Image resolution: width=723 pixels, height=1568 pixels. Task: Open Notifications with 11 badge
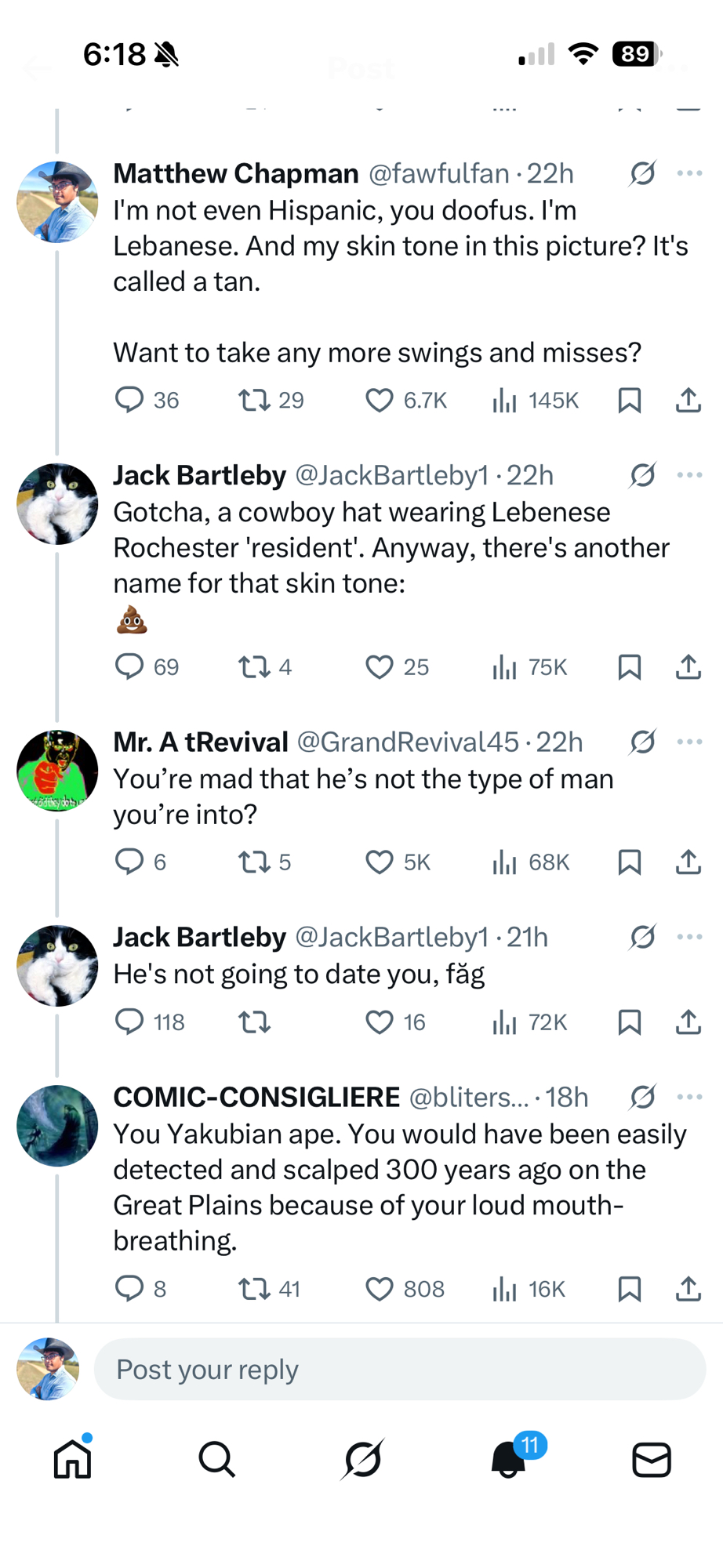pos(508,1459)
